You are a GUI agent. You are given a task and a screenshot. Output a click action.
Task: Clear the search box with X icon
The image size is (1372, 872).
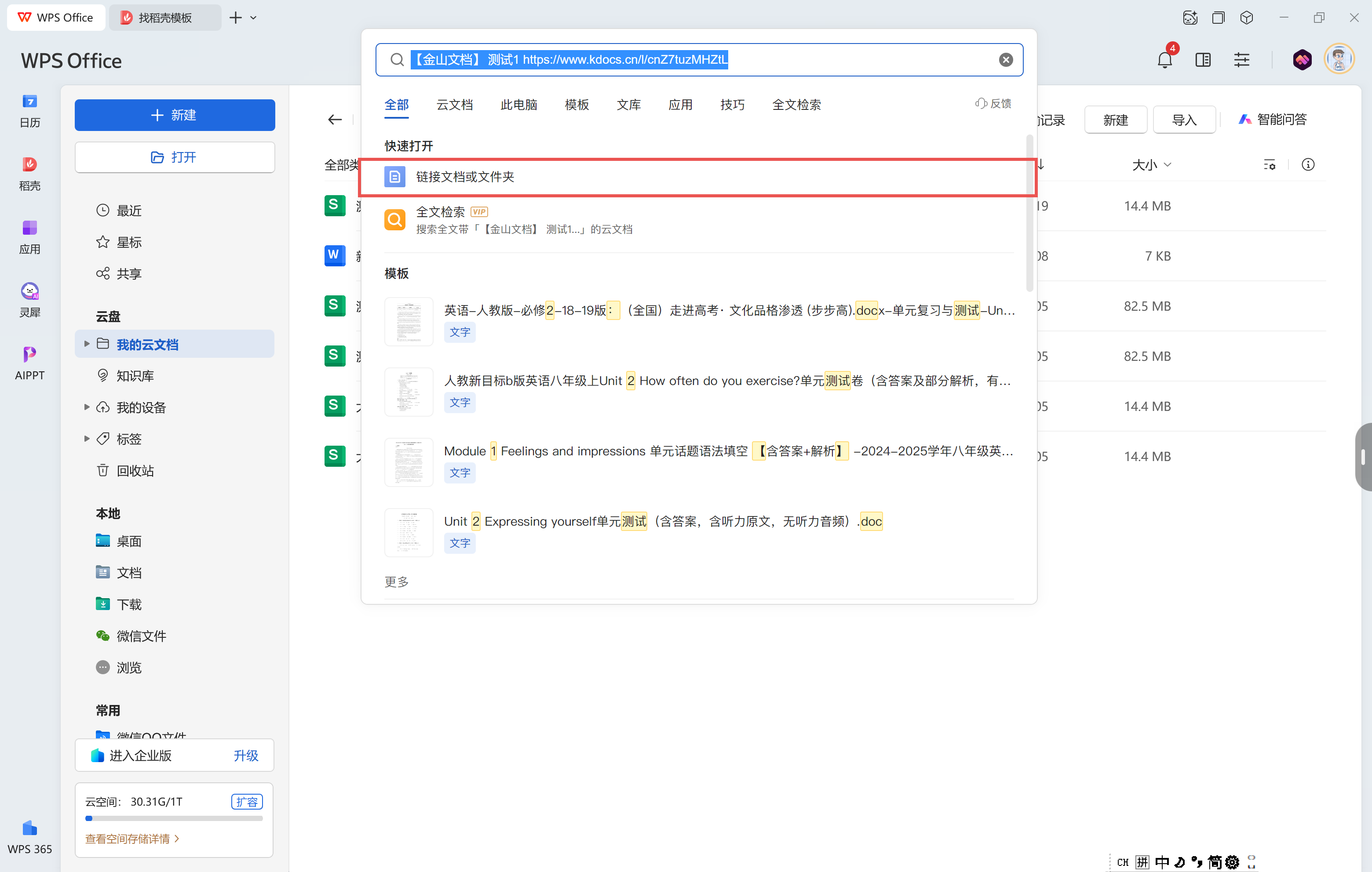tap(1006, 60)
